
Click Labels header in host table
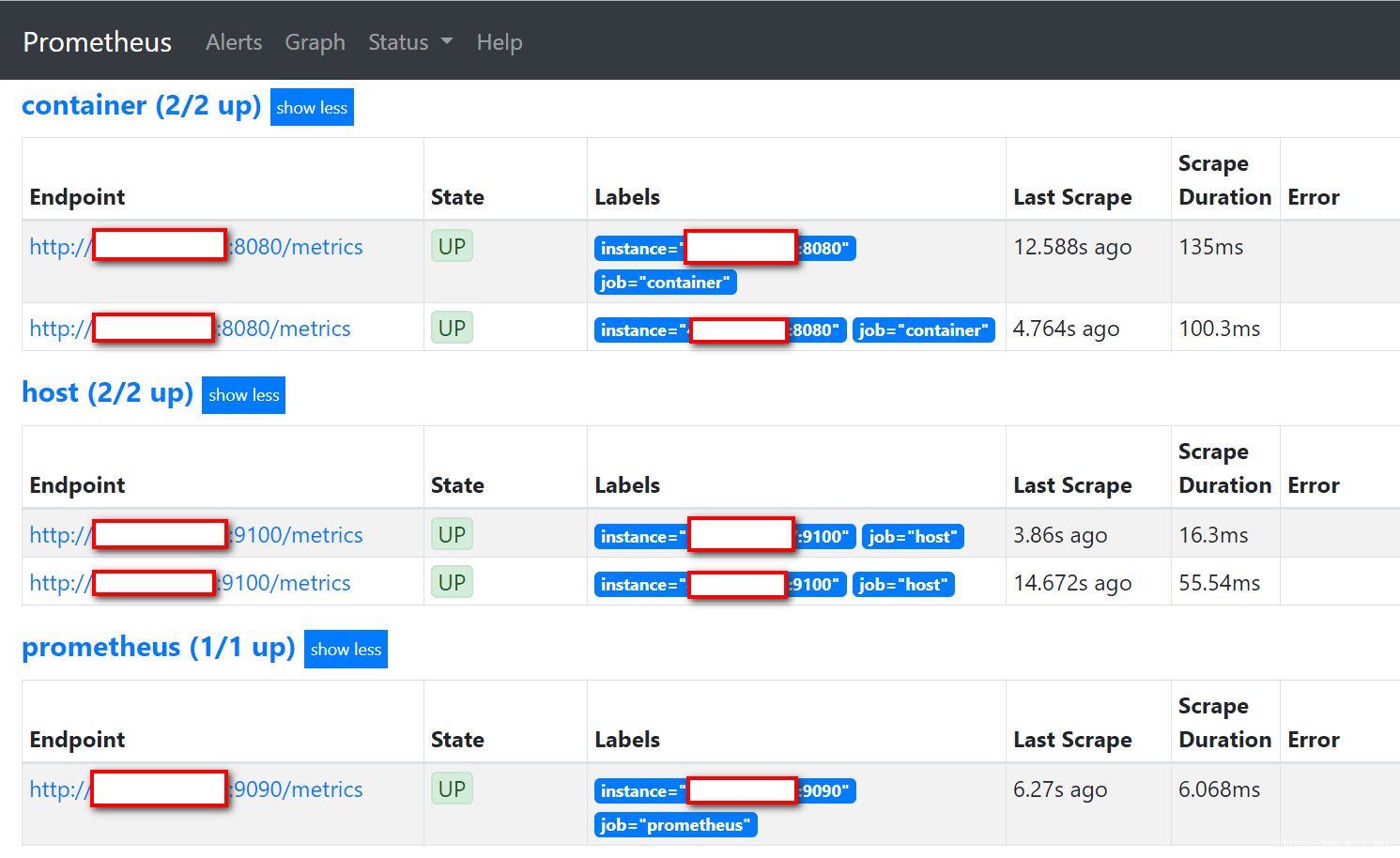pos(627,485)
